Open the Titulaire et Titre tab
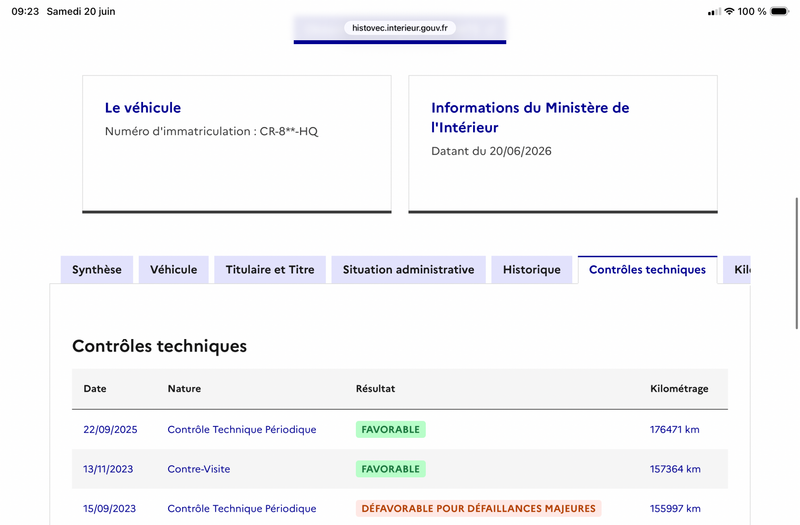Image resolution: width=800 pixels, height=525 pixels. tap(270, 269)
